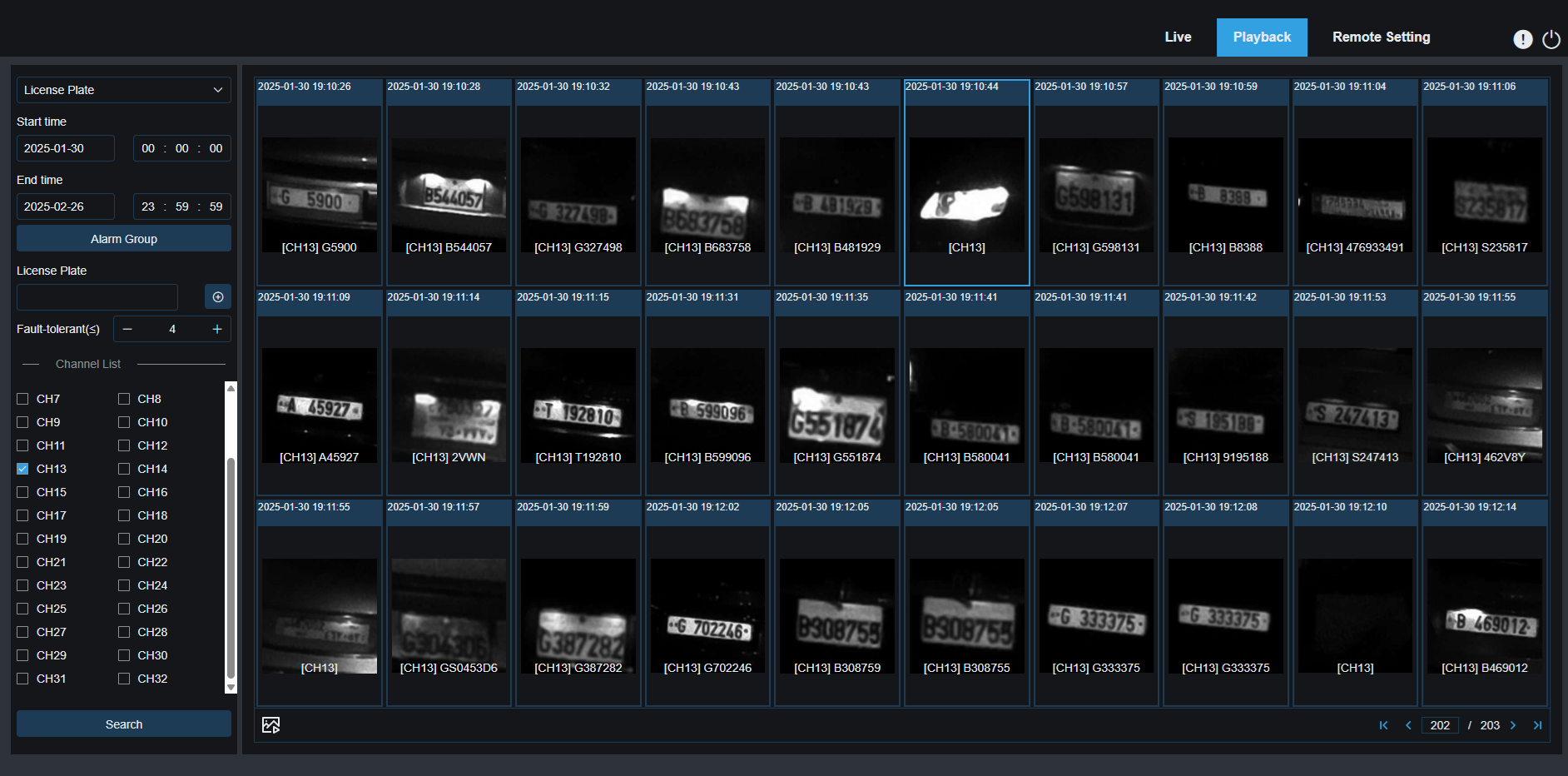This screenshot has width=1568, height=776.
Task: Jump to the last results page
Action: coord(1537,725)
